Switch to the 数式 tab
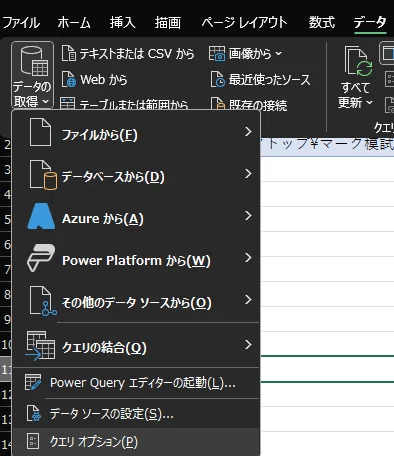Screen dimensions: 394x456 pos(322,23)
